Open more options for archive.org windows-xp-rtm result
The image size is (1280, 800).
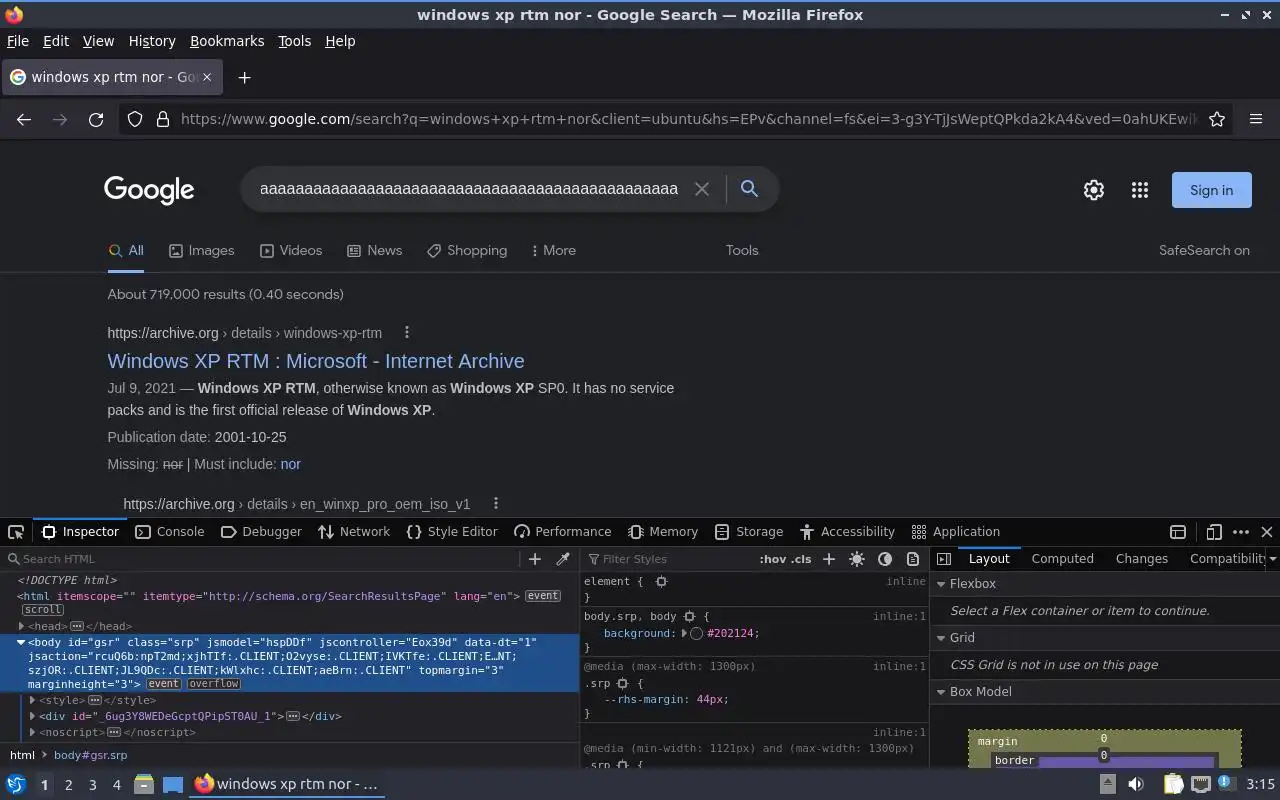(406, 333)
